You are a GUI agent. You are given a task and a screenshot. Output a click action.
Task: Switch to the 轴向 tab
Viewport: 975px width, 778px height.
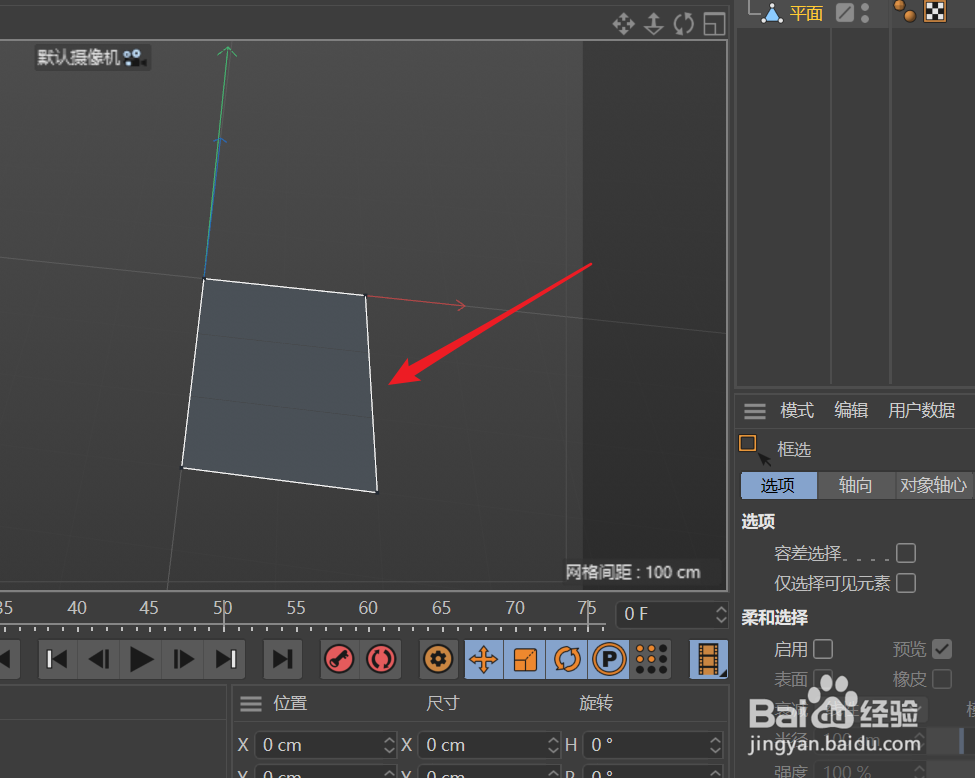[x=855, y=485]
